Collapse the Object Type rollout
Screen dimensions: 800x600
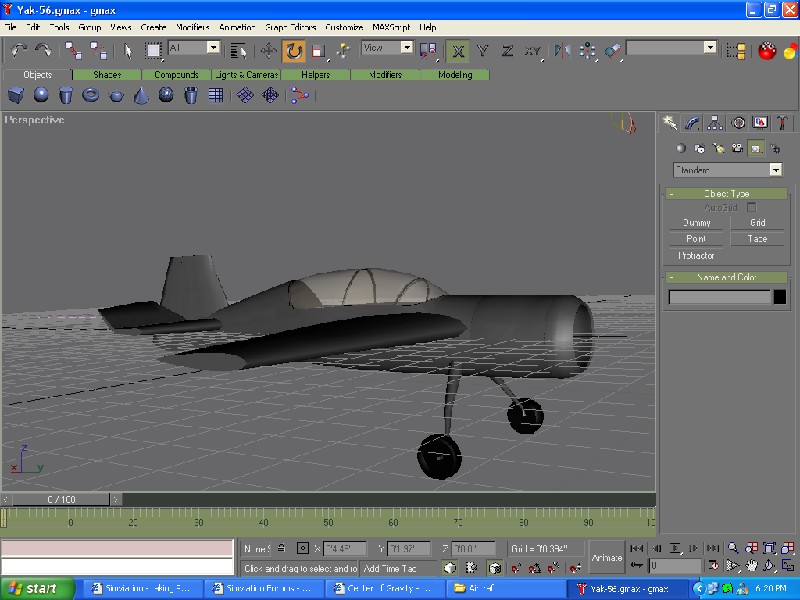726,194
